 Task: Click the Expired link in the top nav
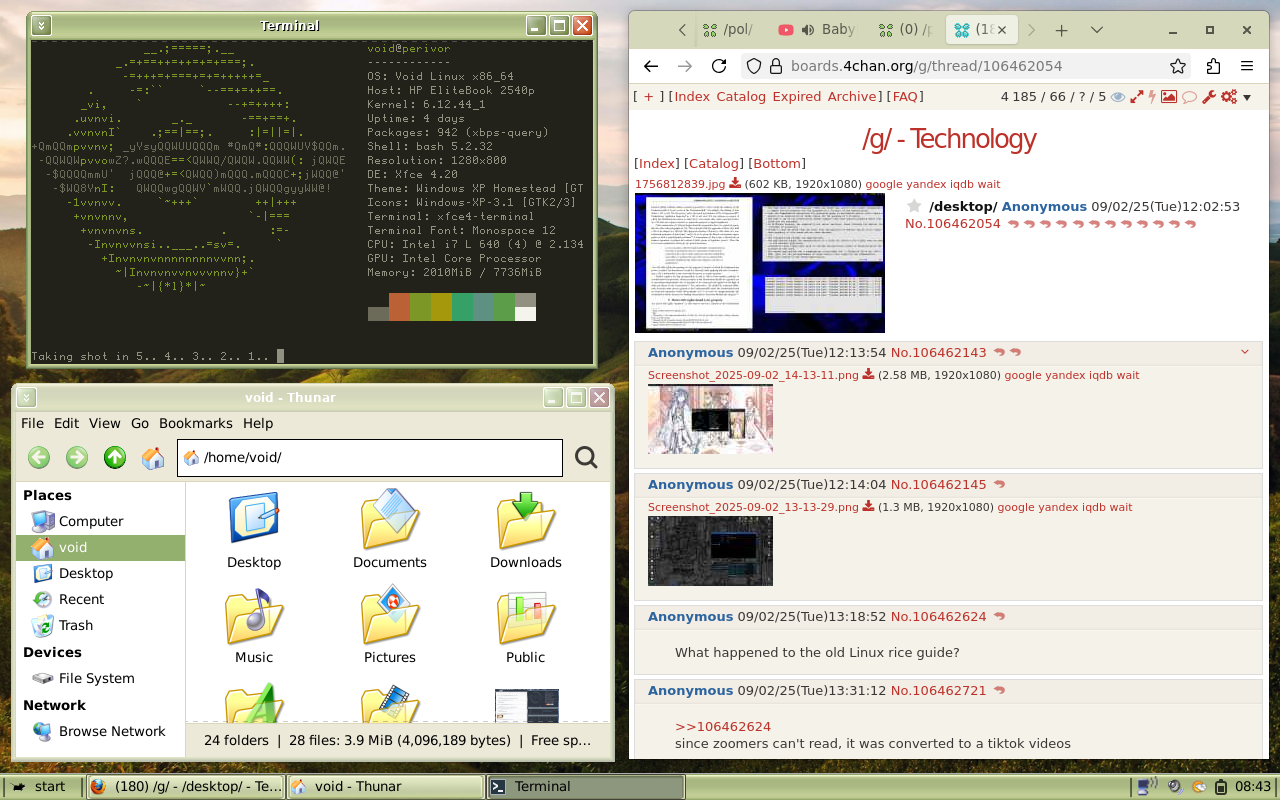[797, 97]
